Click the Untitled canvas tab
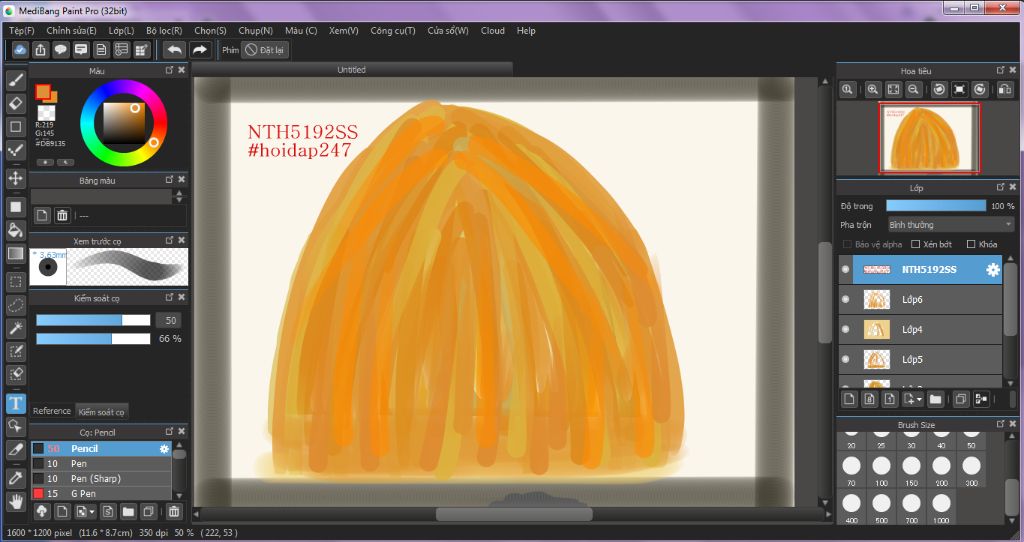The width and height of the screenshot is (1024, 542). click(351, 70)
